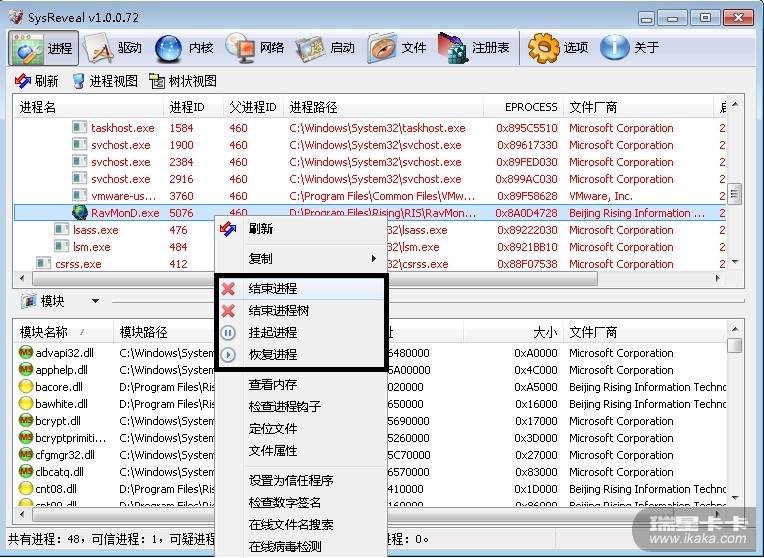Open the 选项 (Options) gear
This screenshot has height=558, width=764.
558,48
